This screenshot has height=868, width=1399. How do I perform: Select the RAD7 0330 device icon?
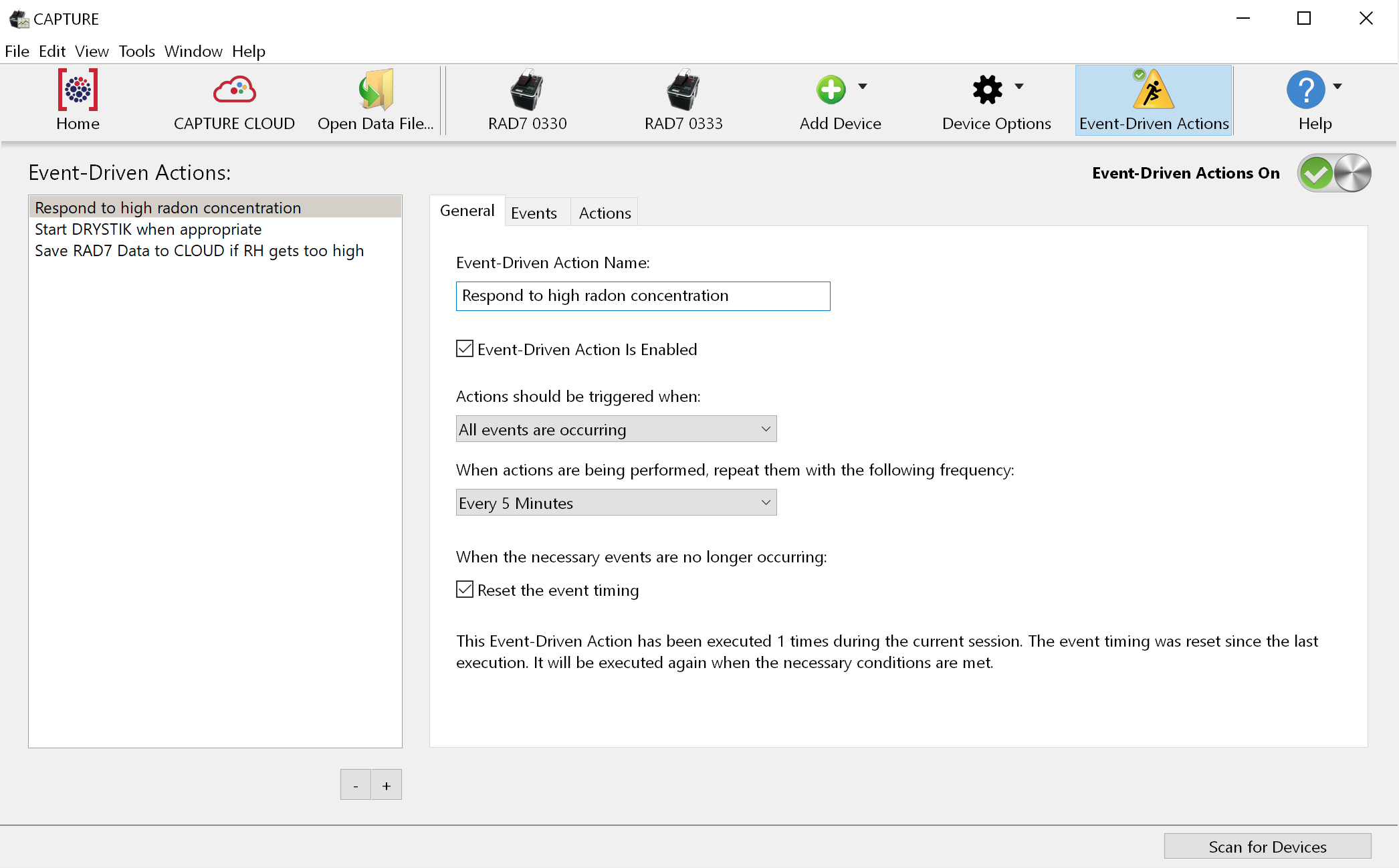pos(527,90)
